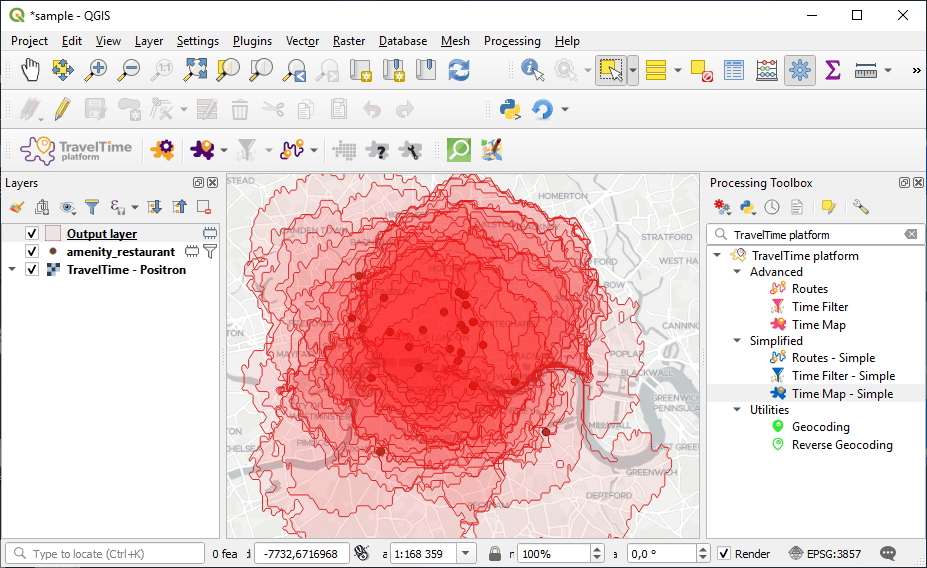Select Time Map - Simple algorithm
This screenshot has height=568, width=927.
coord(842,394)
